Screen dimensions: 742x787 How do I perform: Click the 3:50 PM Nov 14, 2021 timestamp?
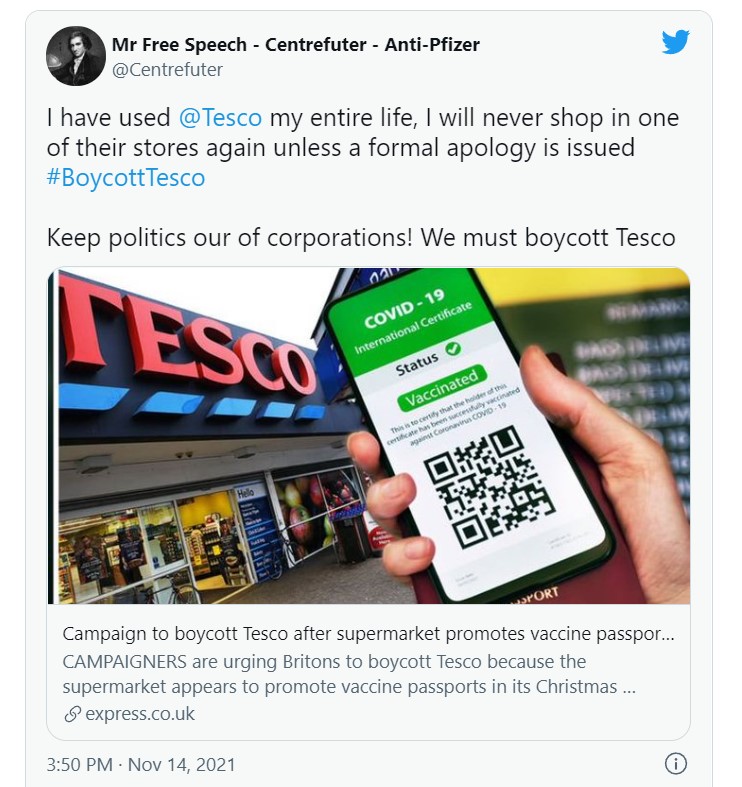141,764
